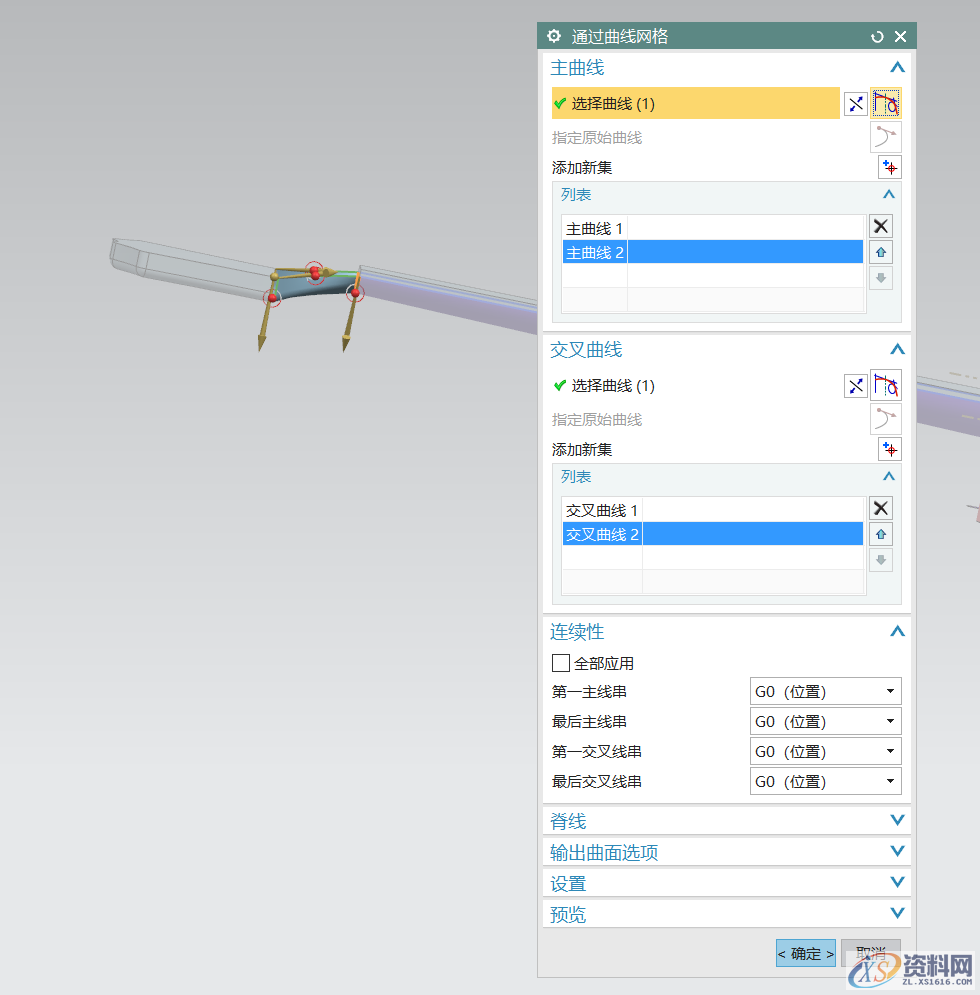
Task: Open the selection dialog icon beside 主曲线 选择曲线
Action: (x=855, y=103)
